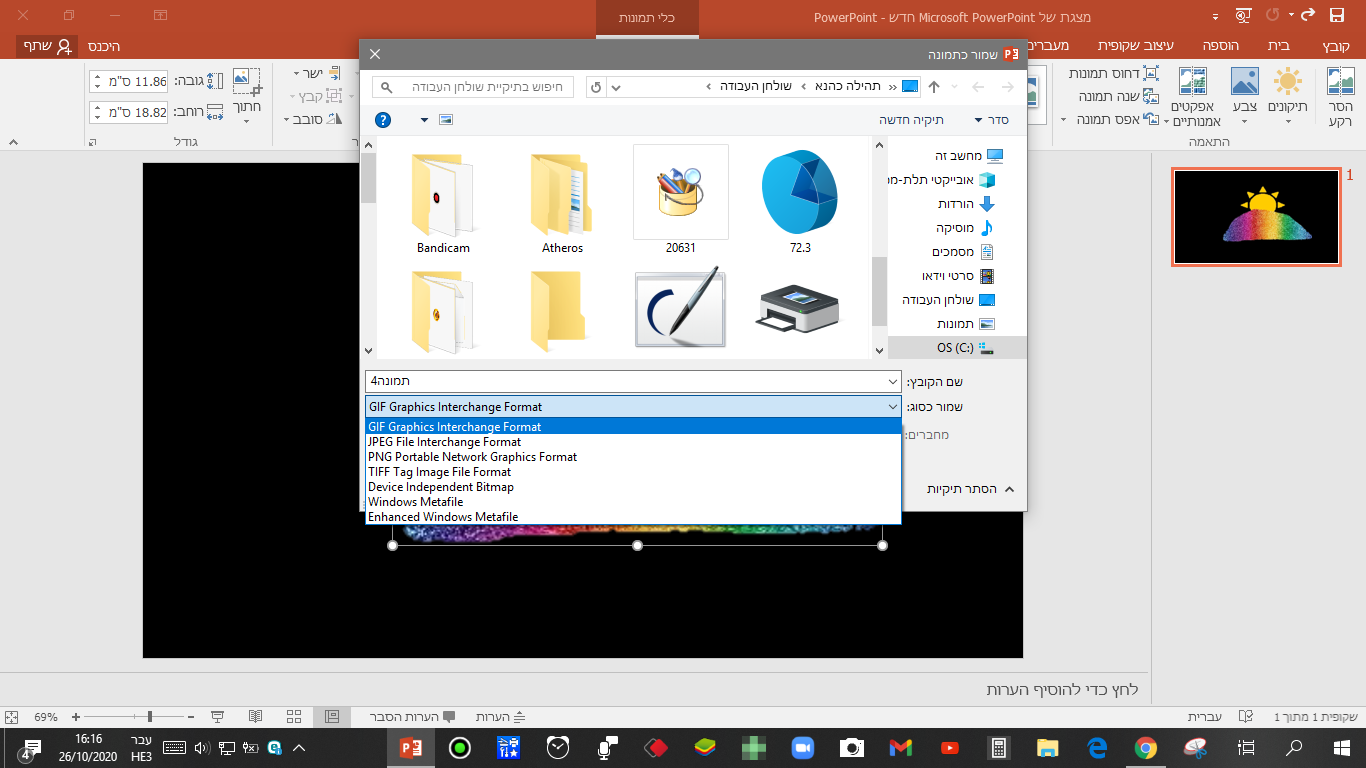Open the dialog help question-mark icon
1366x768 pixels.
coord(383,120)
